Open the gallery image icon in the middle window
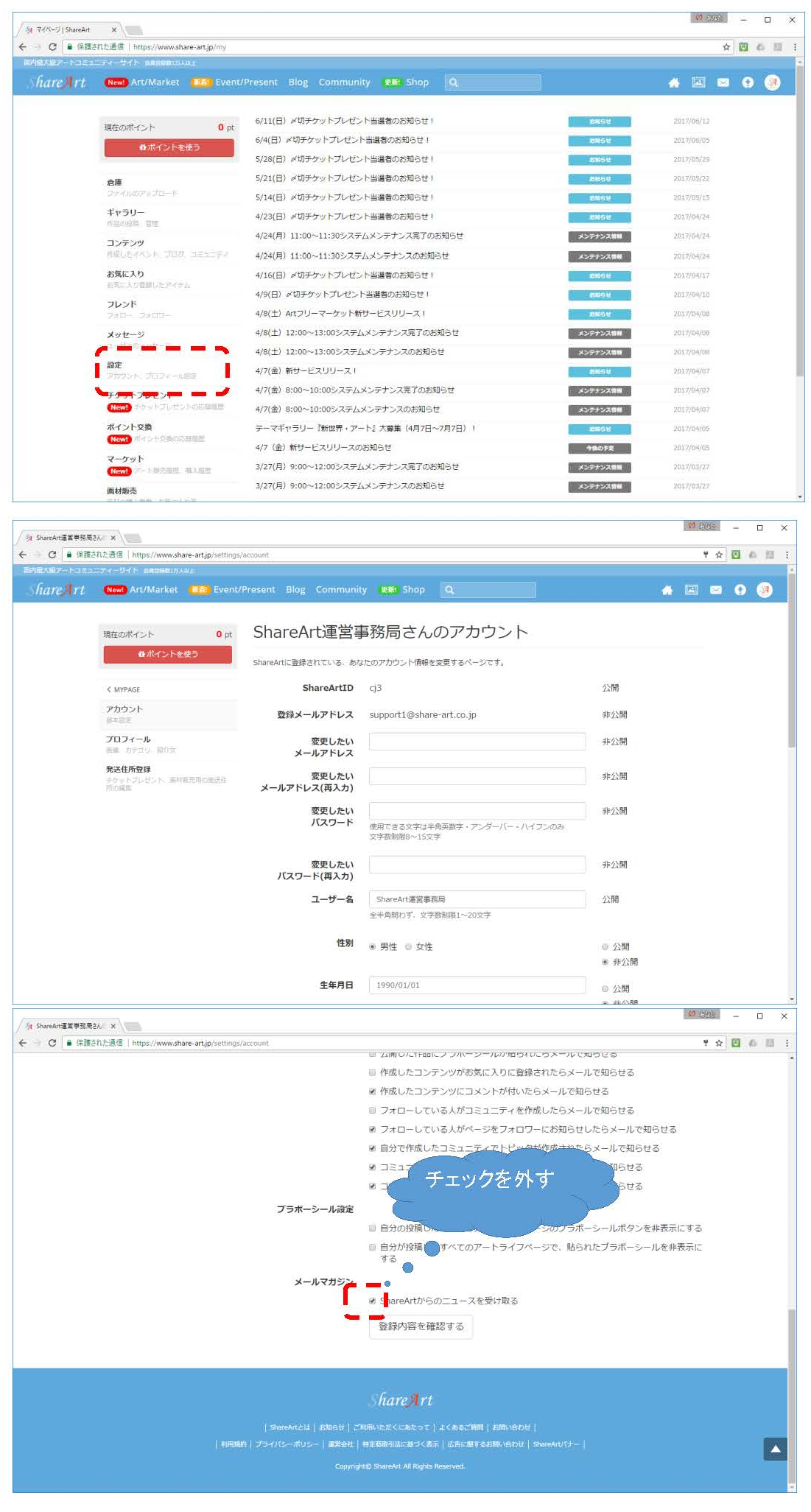The height and width of the screenshot is (1512, 811). click(691, 590)
